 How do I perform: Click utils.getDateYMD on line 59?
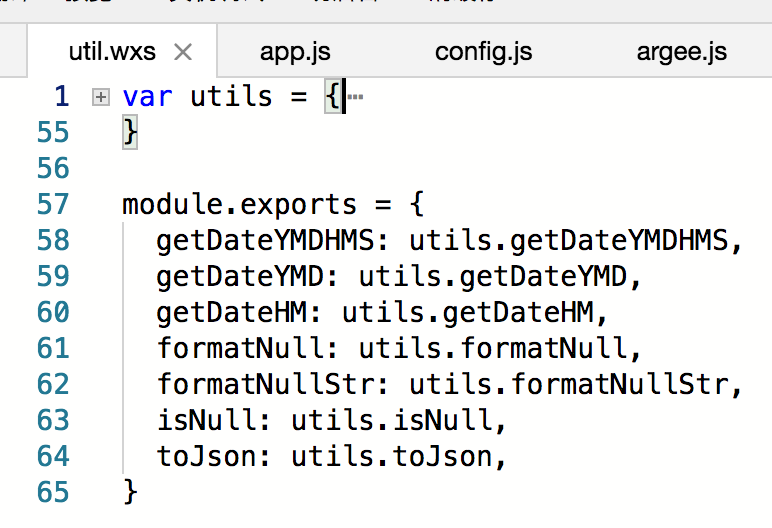coord(492,277)
